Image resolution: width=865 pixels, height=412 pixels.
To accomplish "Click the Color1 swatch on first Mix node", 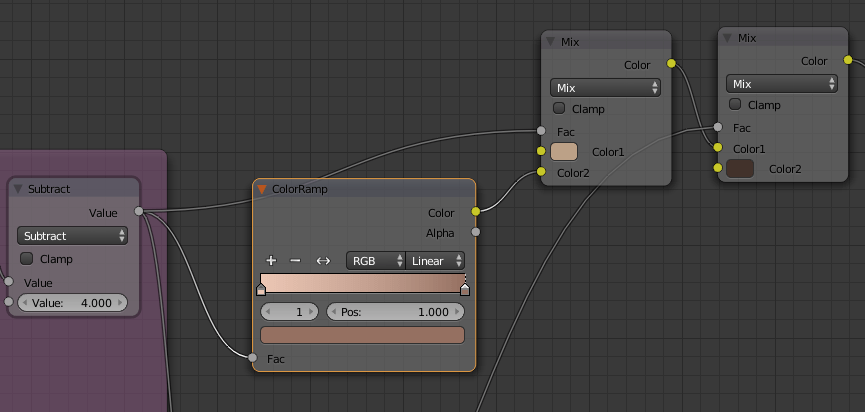I will (564, 152).
